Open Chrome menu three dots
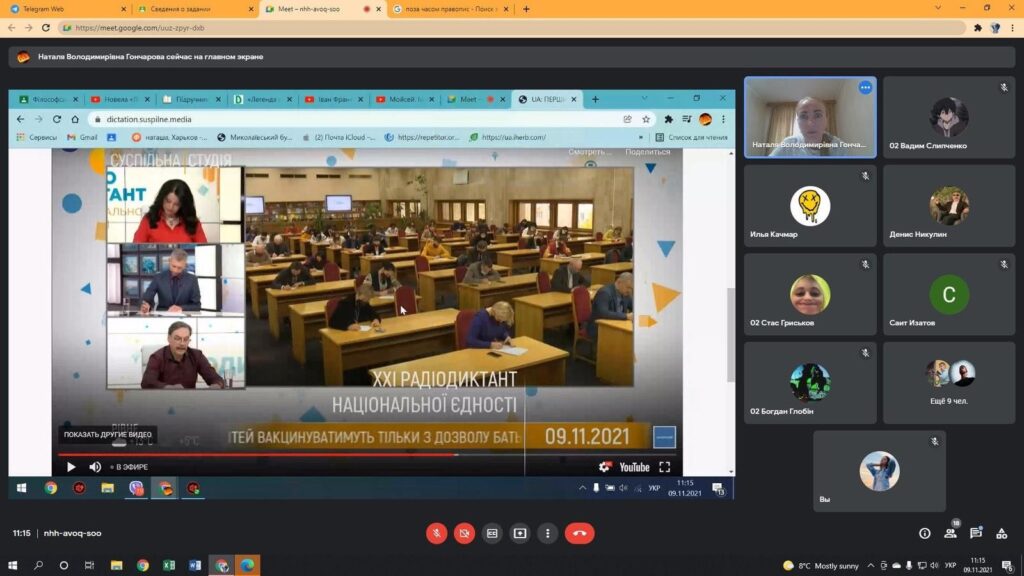Viewport: 1024px width, 576px height. coord(1013,28)
